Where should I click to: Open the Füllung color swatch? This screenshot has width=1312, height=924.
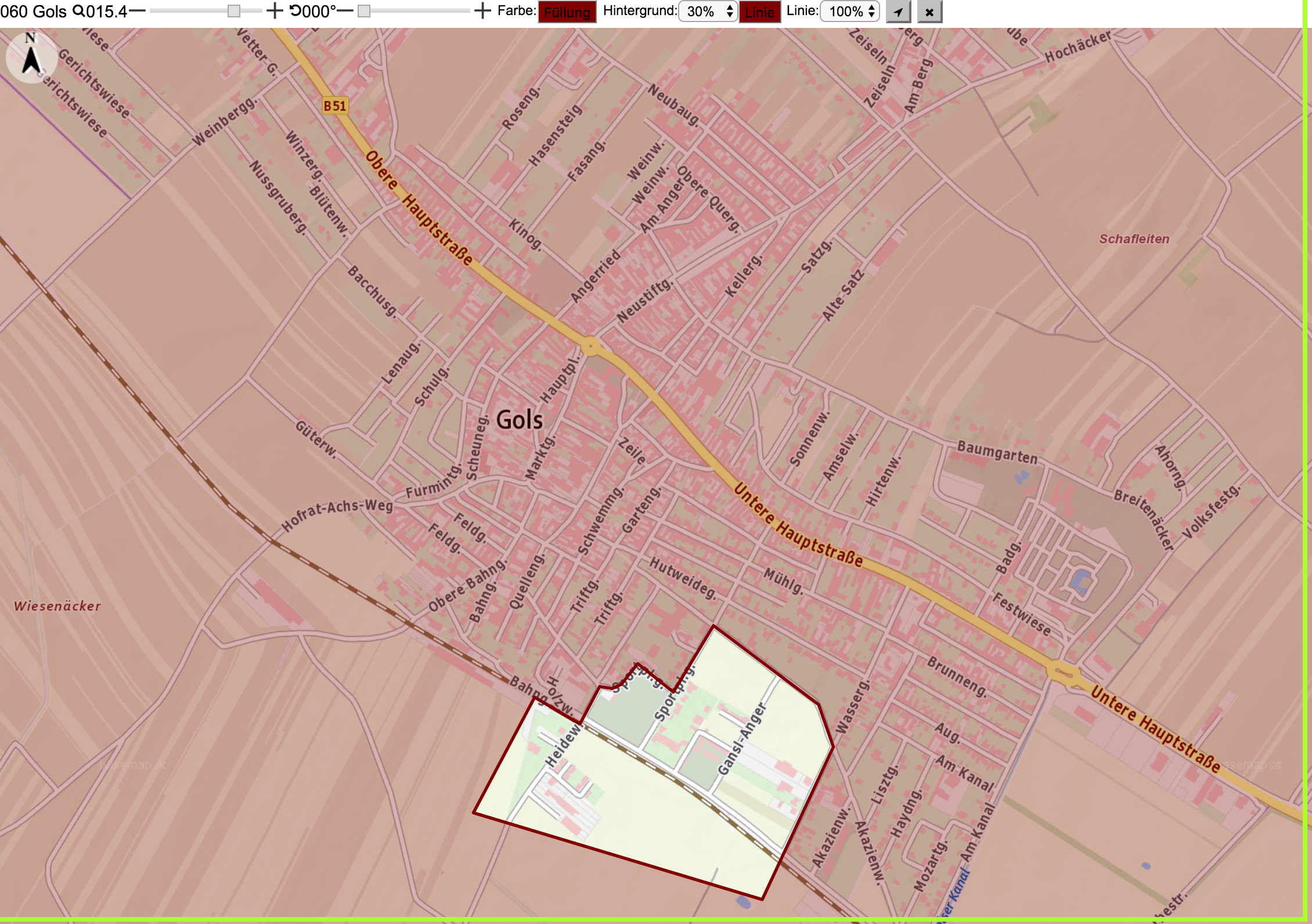pos(567,12)
